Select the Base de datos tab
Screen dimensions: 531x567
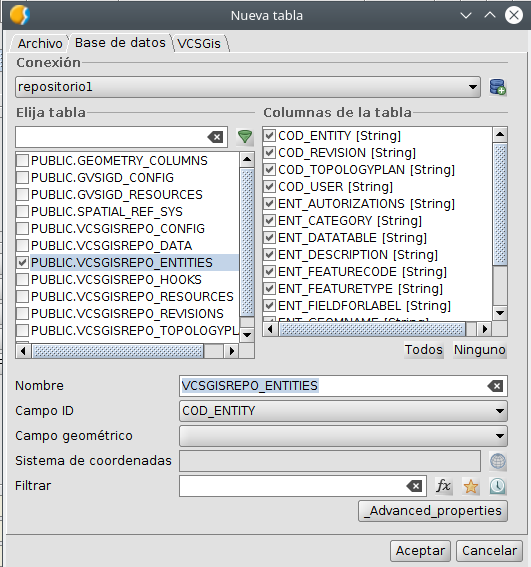coord(120,43)
